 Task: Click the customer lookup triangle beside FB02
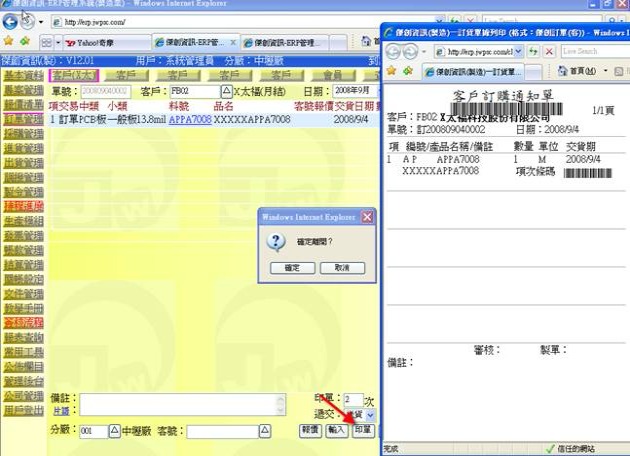[226, 91]
